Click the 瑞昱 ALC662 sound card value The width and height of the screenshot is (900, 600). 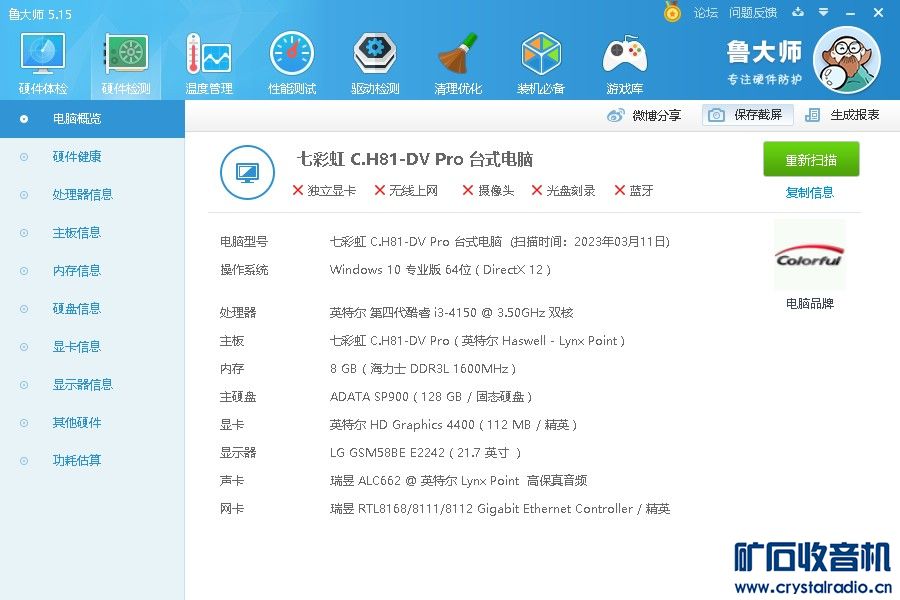pyautogui.click(x=459, y=481)
